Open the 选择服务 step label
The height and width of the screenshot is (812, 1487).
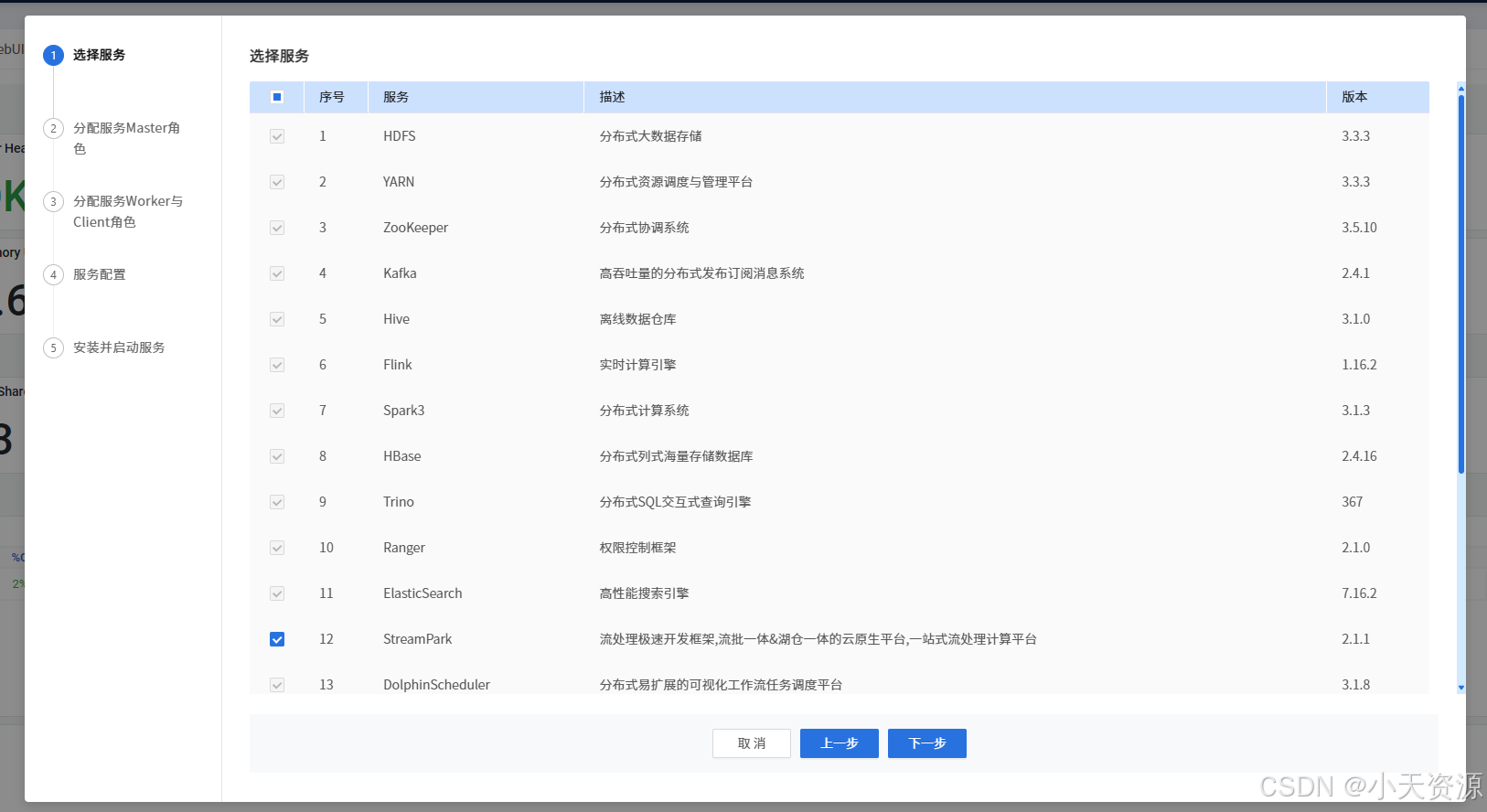click(x=99, y=55)
